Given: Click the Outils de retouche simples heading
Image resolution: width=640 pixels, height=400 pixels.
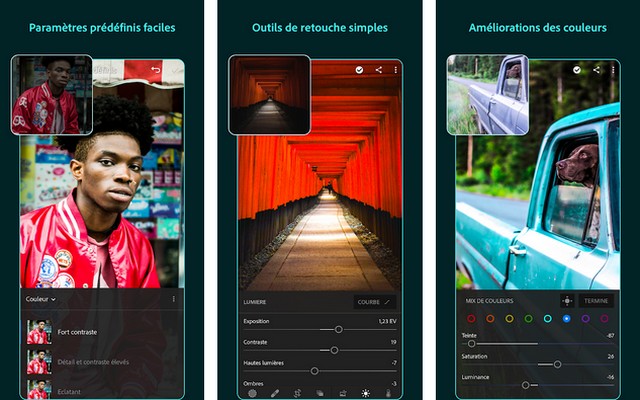Looking at the screenshot, I should (320, 28).
